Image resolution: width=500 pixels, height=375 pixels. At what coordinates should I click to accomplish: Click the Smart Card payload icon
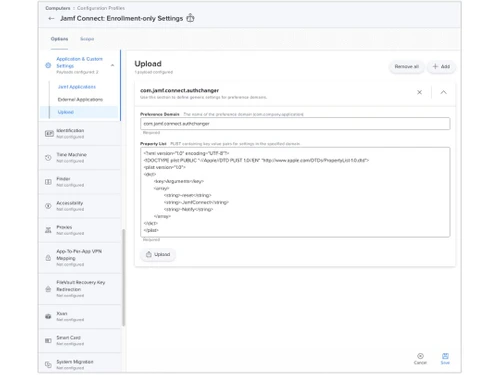click(48, 341)
